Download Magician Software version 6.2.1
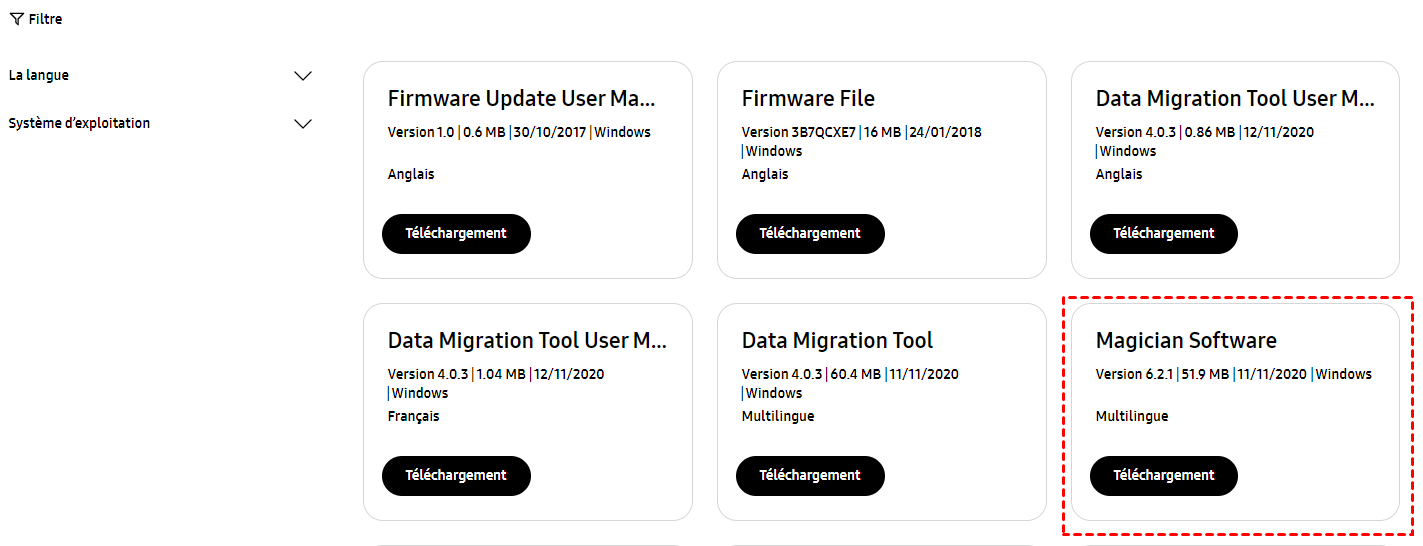The height and width of the screenshot is (546, 1423). click(x=1164, y=475)
